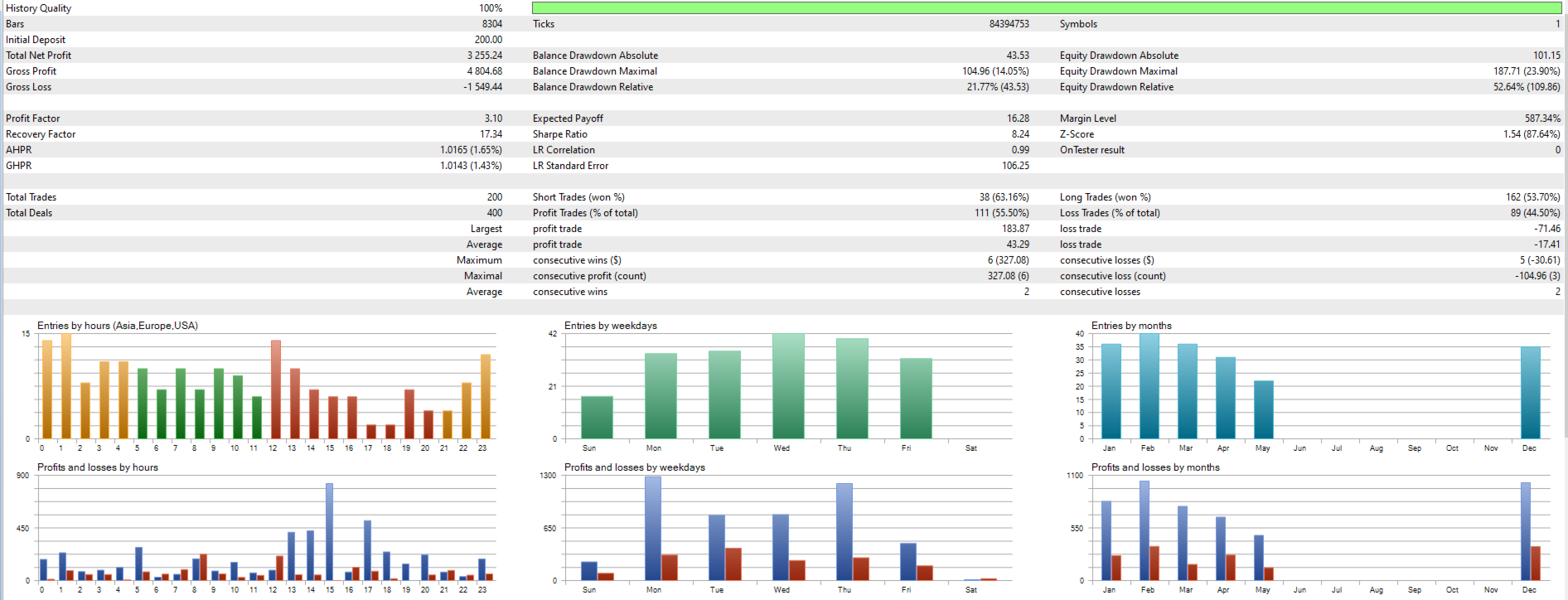Click the Wed bar in Entries by weekdays

[x=788, y=386]
